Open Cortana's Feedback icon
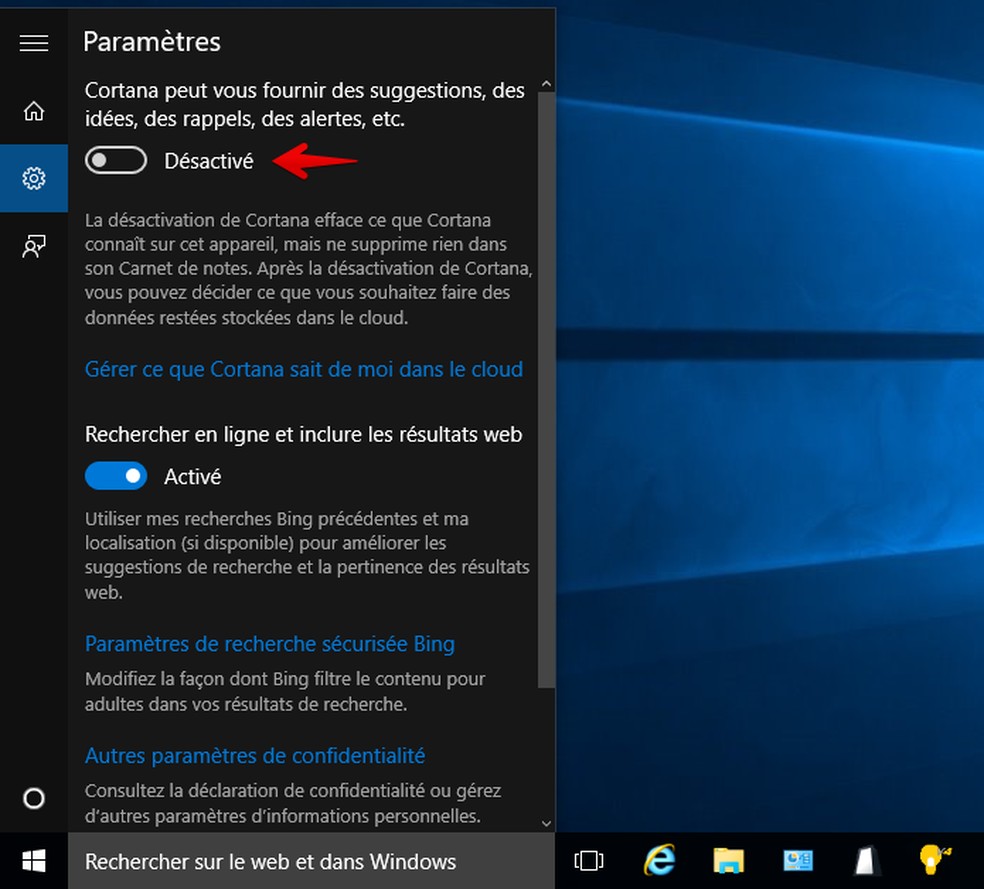 (34, 246)
